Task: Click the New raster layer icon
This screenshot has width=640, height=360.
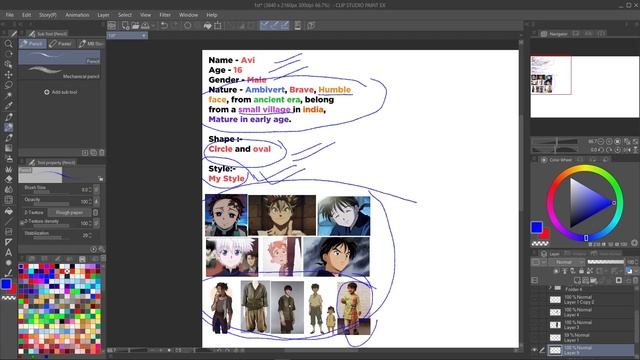Action: point(577,280)
